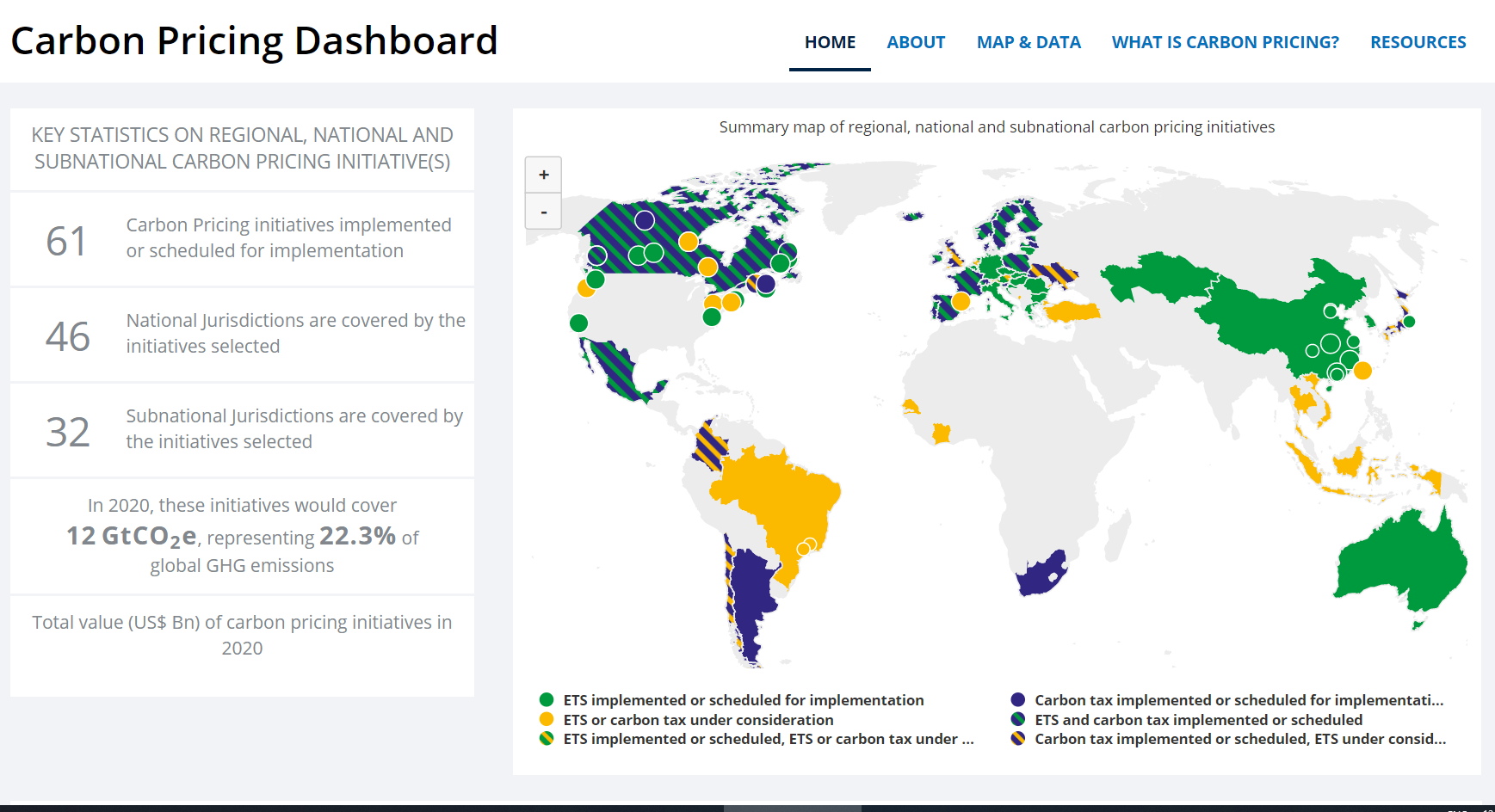The image size is (1495, 812).
Task: Click the Summary map title text
Action: (x=997, y=127)
